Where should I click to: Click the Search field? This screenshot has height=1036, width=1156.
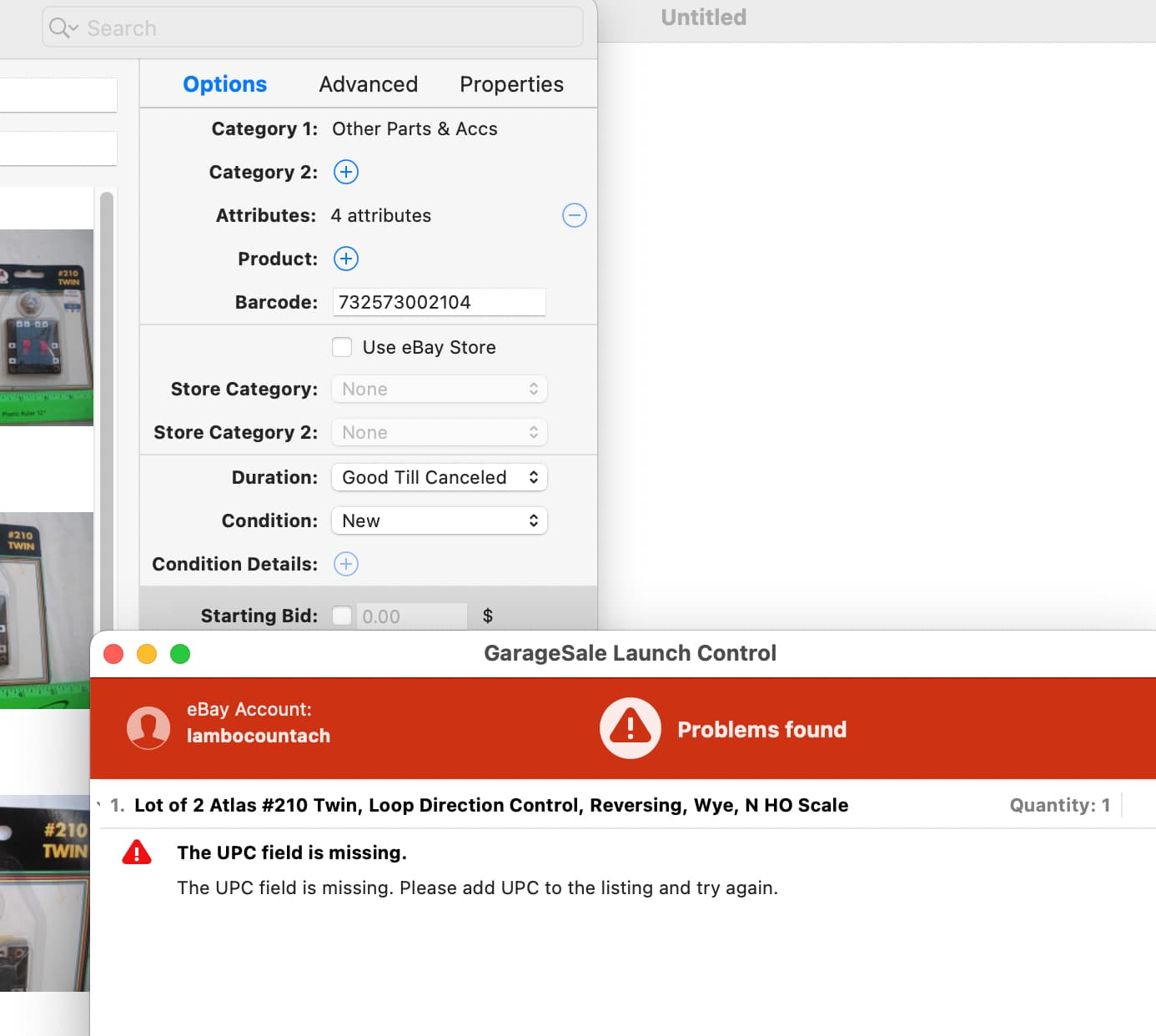(313, 28)
